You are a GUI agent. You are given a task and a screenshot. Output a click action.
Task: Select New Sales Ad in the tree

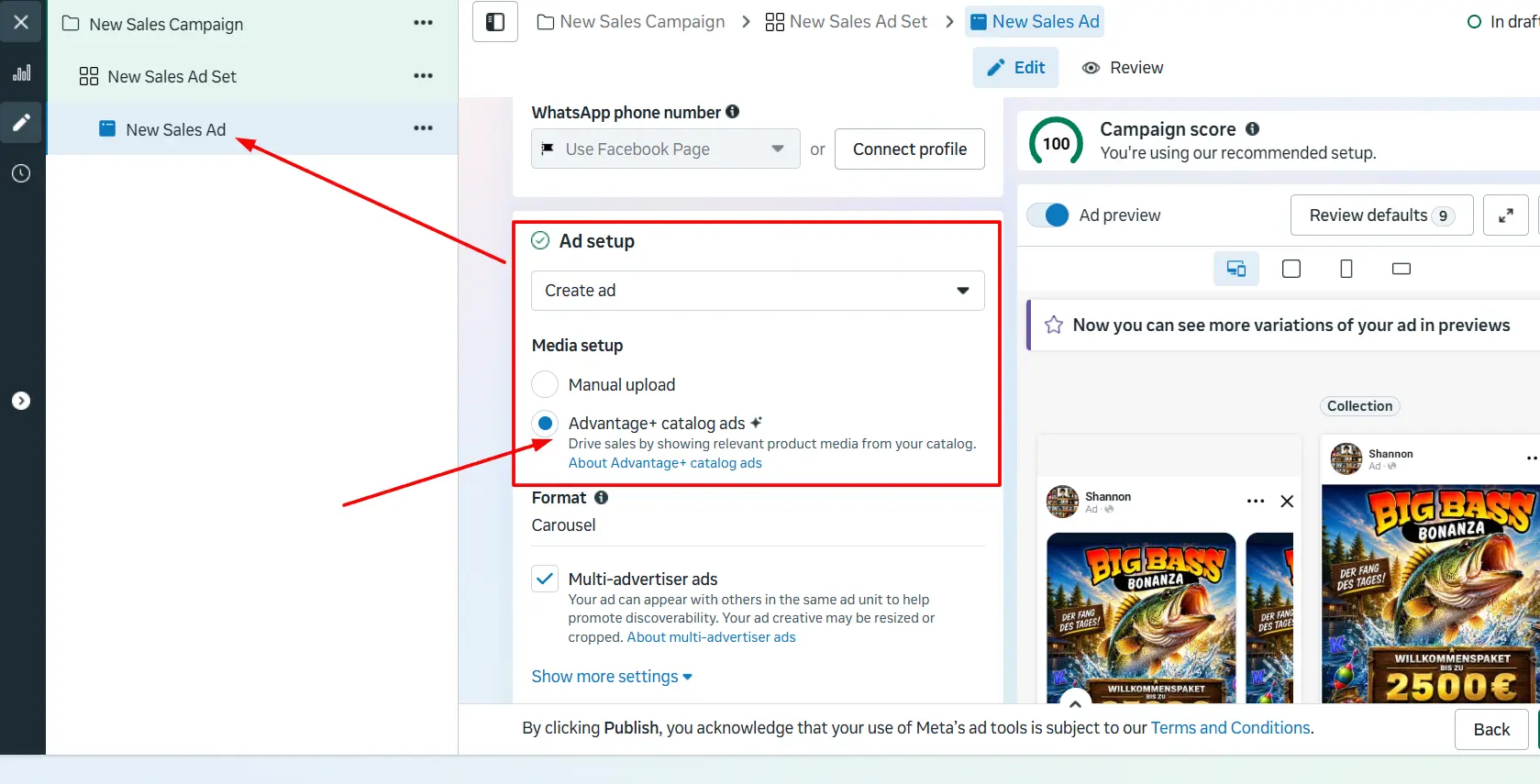click(175, 129)
